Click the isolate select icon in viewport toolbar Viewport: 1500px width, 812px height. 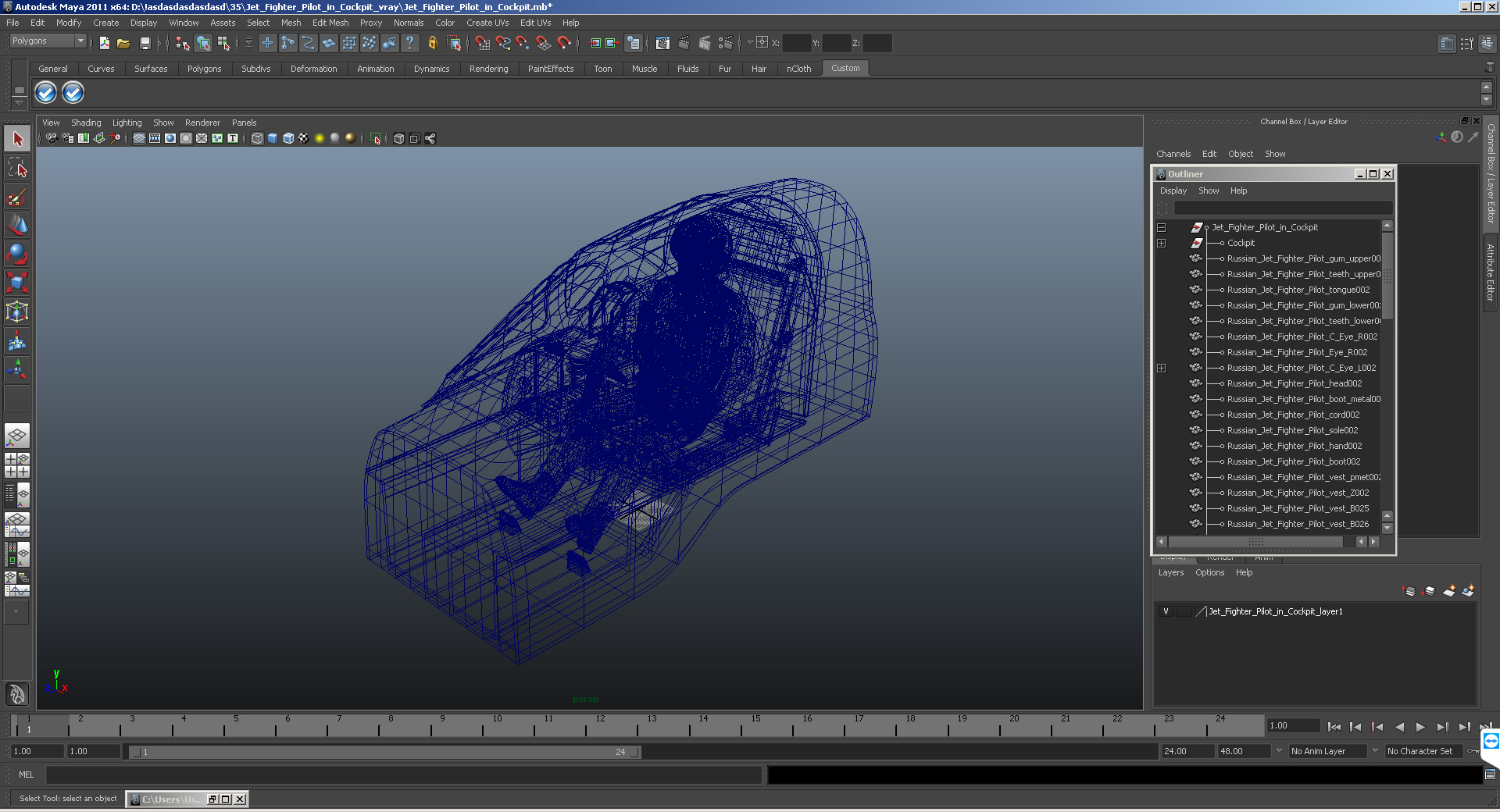[x=376, y=138]
